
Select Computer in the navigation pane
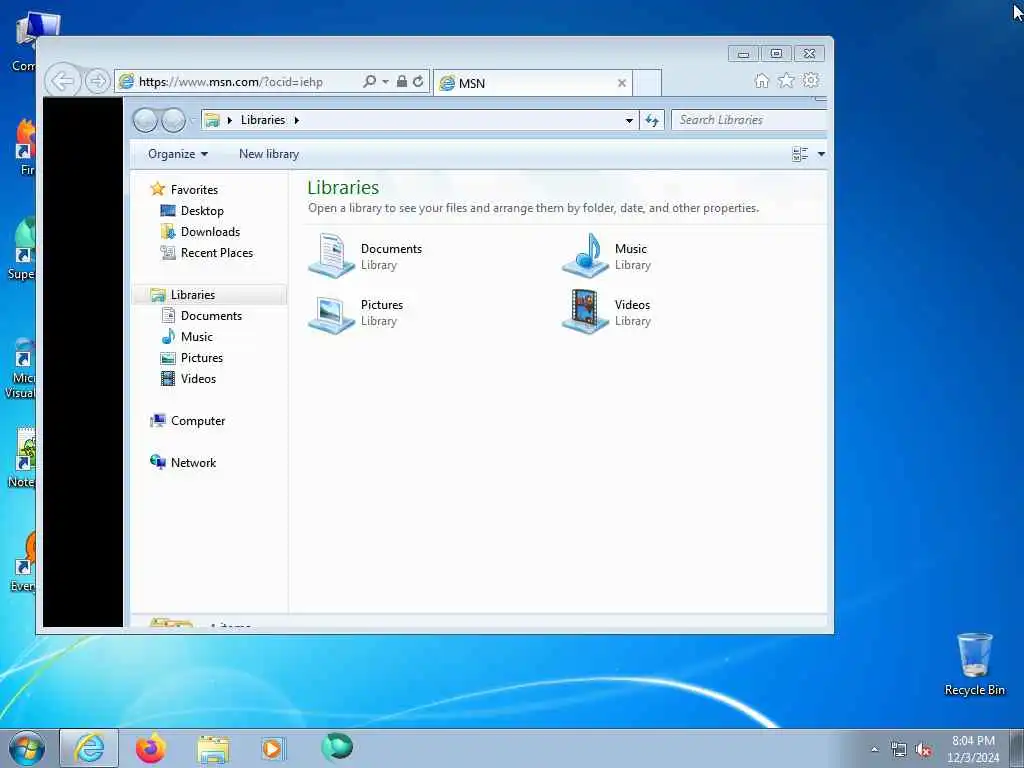pyautogui.click(x=198, y=421)
